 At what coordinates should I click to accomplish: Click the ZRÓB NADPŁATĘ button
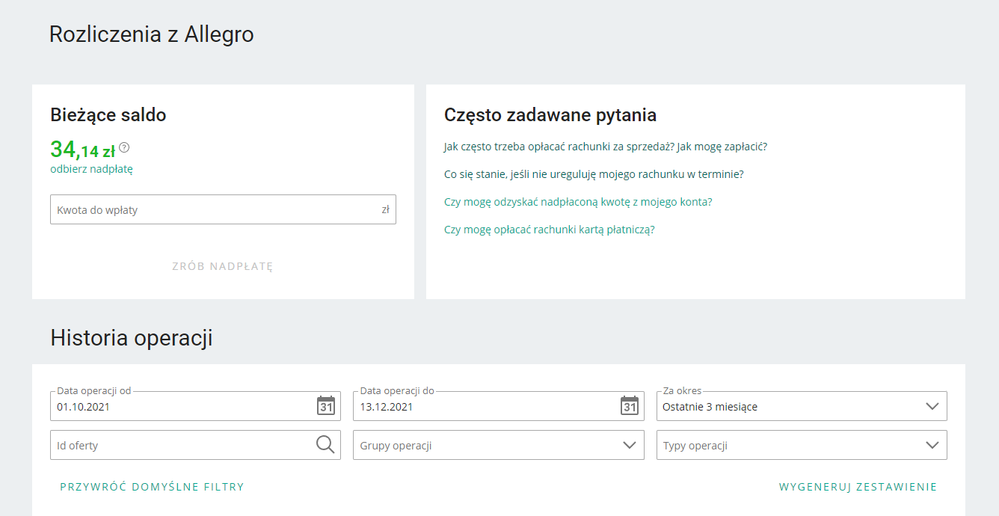point(222,266)
